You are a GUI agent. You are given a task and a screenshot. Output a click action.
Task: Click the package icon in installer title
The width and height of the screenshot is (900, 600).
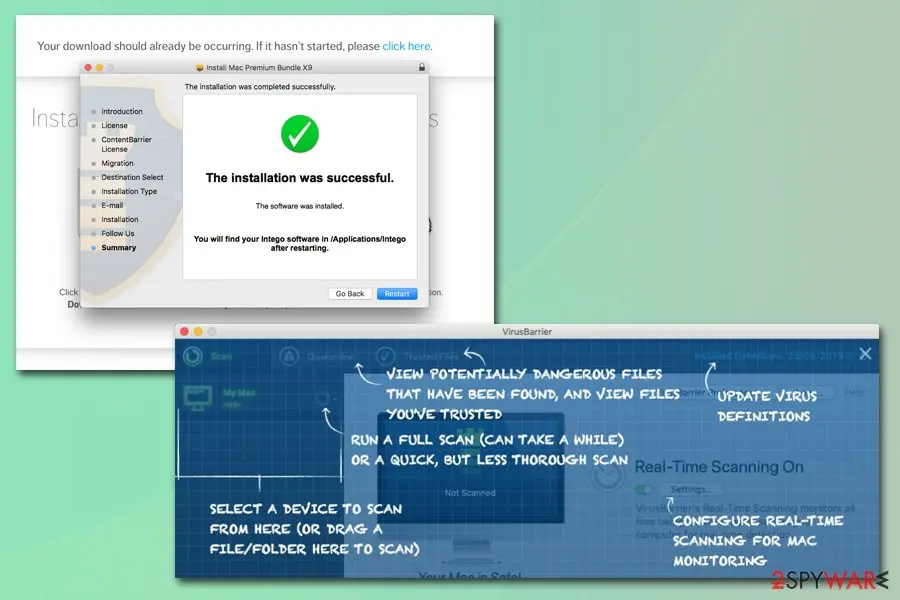click(x=200, y=68)
